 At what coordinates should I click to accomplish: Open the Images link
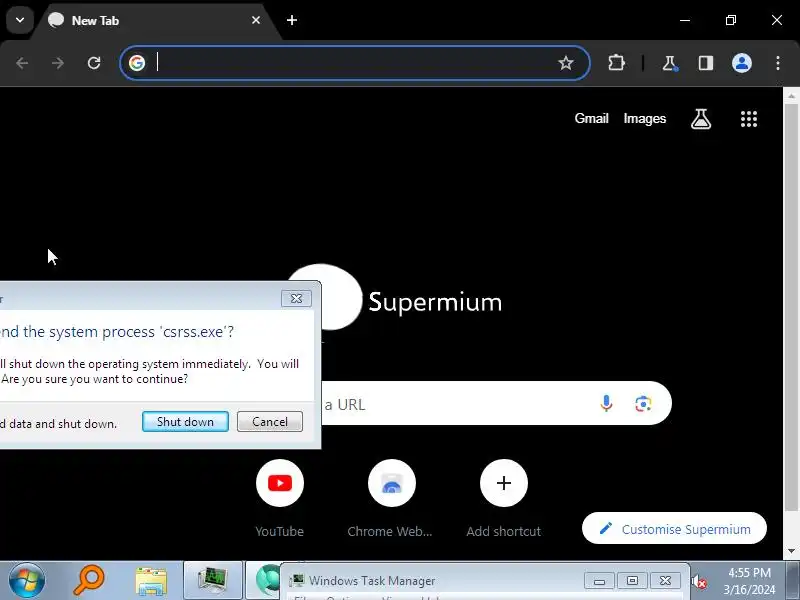click(x=644, y=118)
